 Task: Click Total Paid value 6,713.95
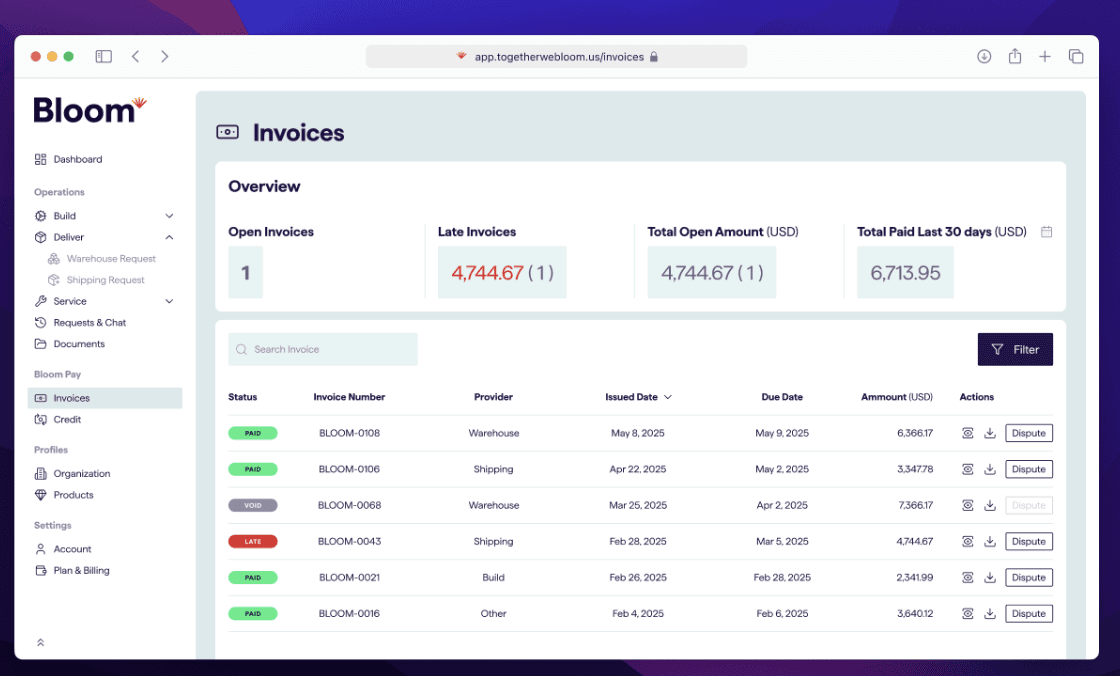tap(905, 273)
